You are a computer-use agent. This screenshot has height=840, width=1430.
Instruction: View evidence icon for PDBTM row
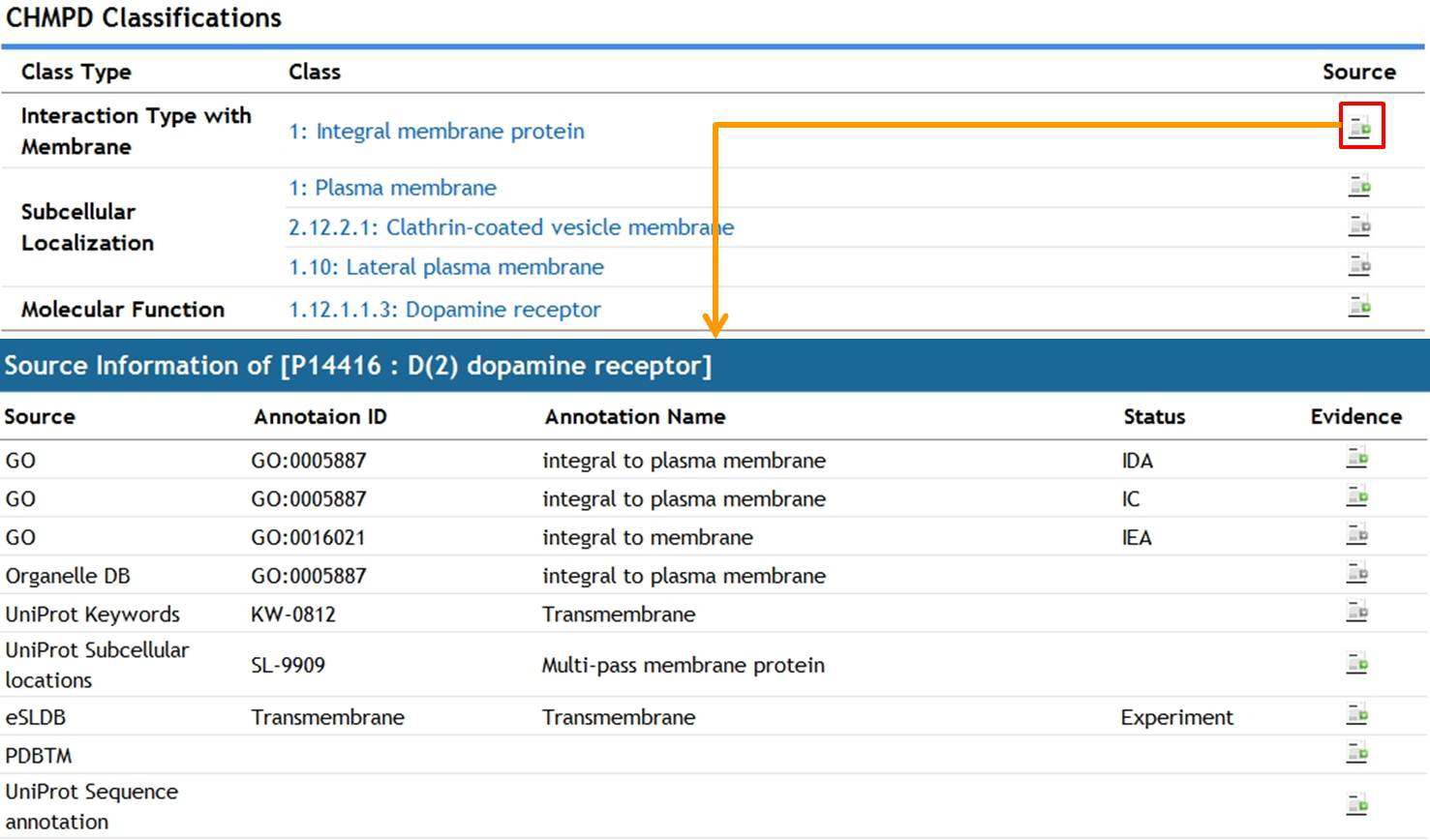click(1356, 752)
